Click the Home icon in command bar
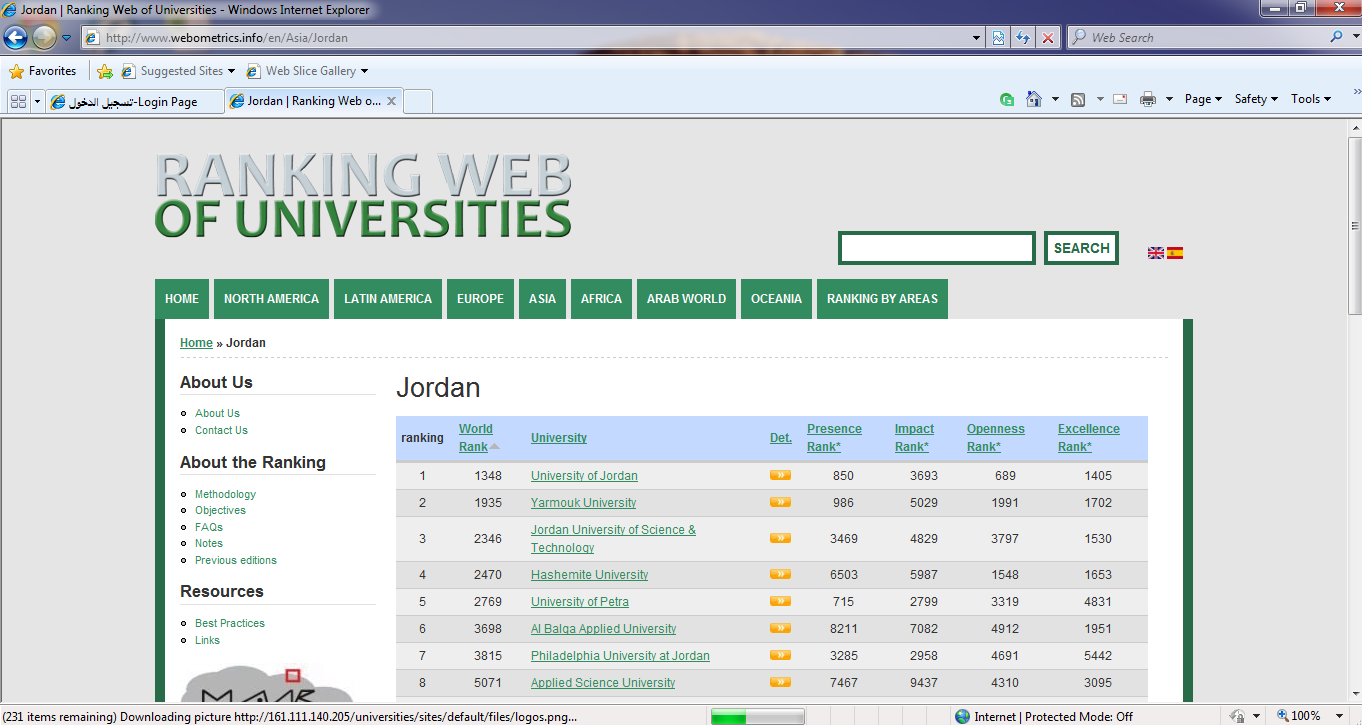The width and height of the screenshot is (1362, 725). [x=1034, y=99]
